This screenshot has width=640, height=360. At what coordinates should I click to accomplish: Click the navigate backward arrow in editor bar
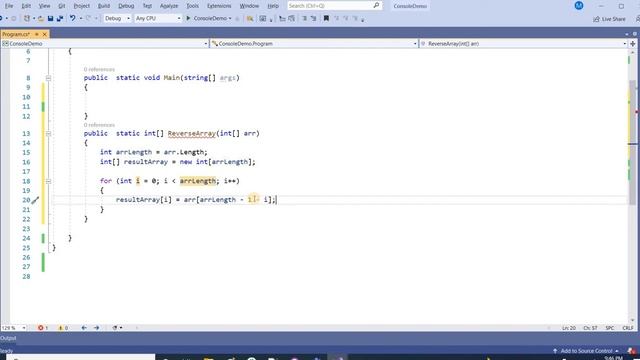point(84,328)
